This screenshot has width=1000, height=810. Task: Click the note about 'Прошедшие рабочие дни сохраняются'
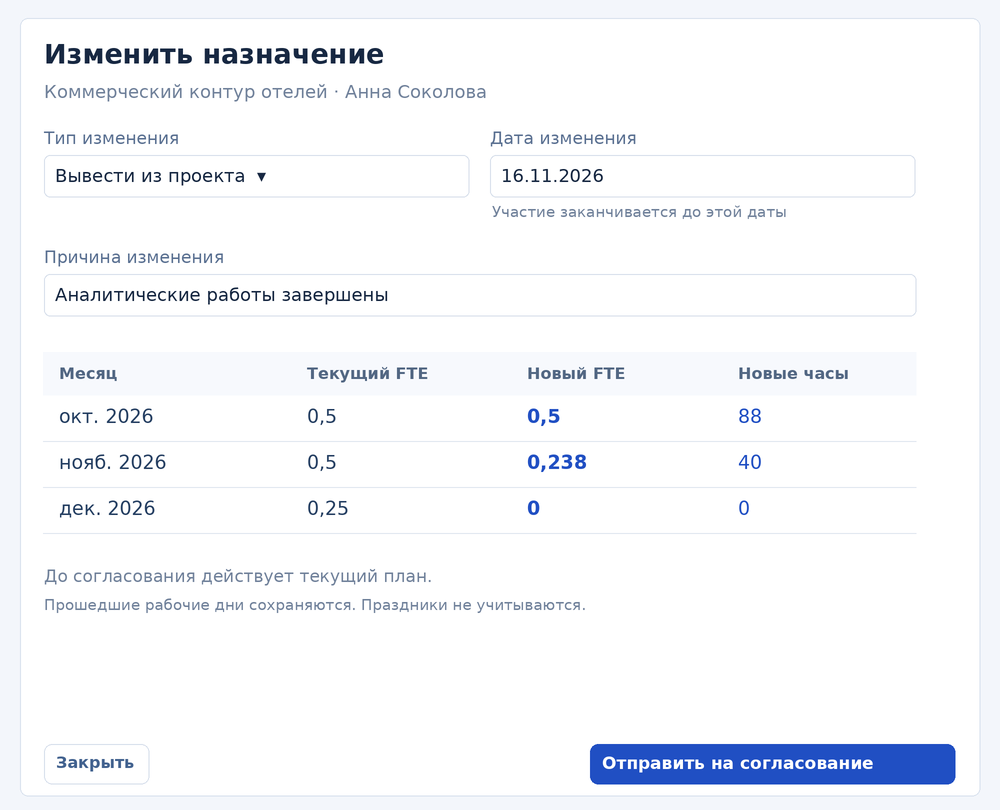click(x=315, y=605)
